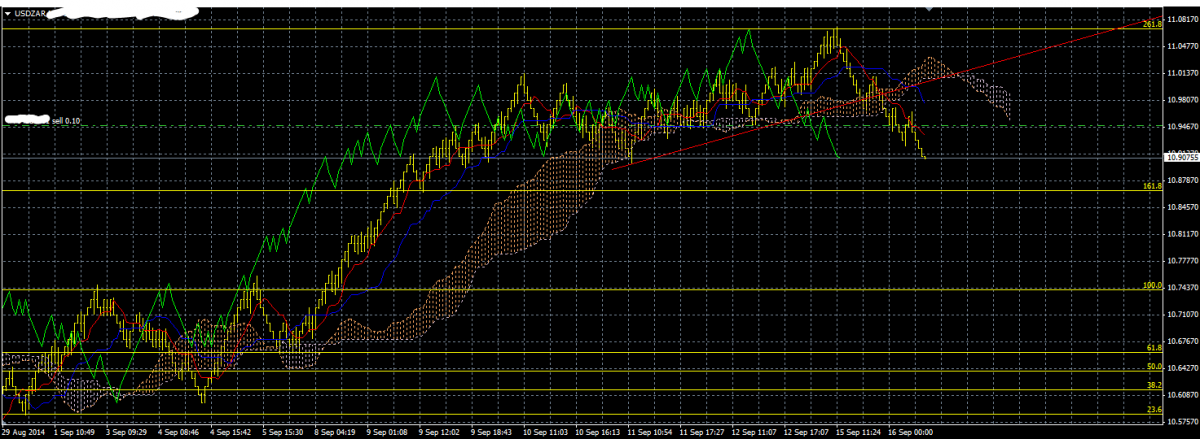
Task: Click the USDZAR symbol label
Action: [x=32, y=12]
